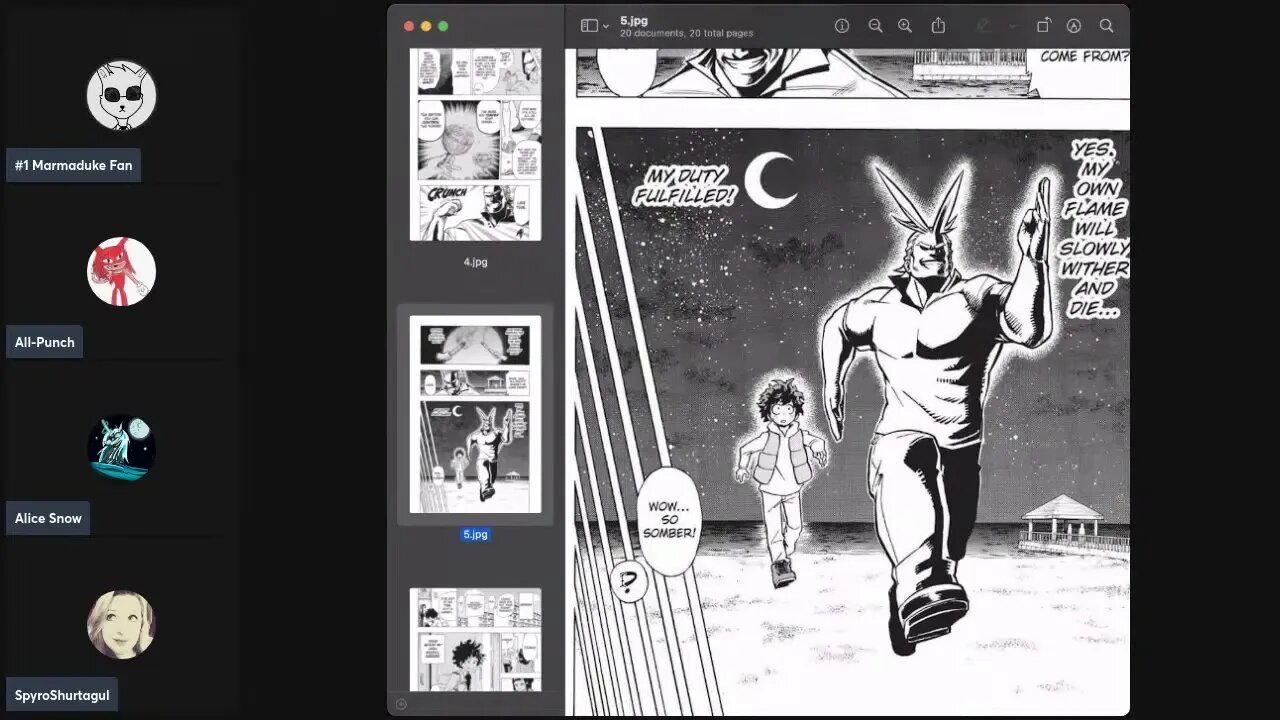Click the highlighted 5.jpg file name label
Screen dimensions: 1280x720
tap(475, 534)
